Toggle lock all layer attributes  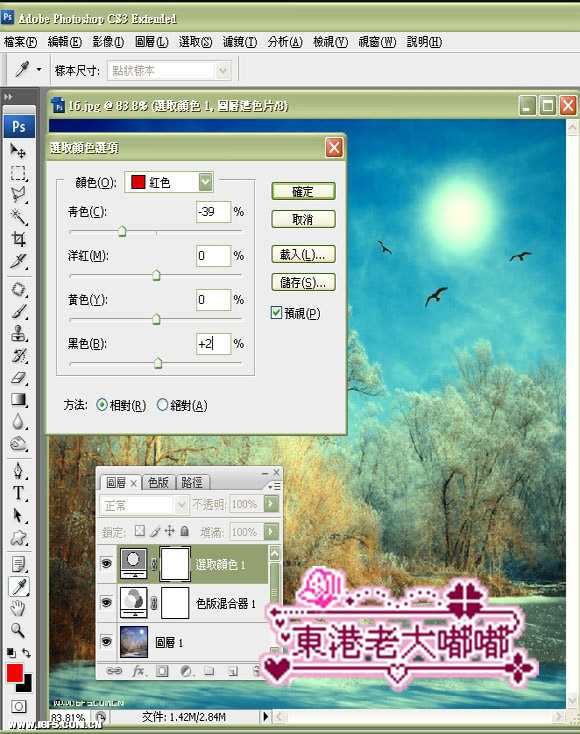tap(185, 531)
